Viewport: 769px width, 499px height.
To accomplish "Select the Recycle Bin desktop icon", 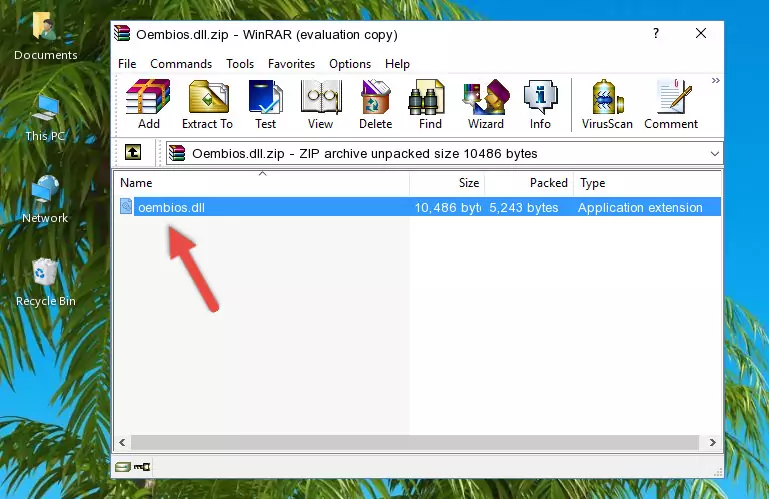I will [x=46, y=283].
